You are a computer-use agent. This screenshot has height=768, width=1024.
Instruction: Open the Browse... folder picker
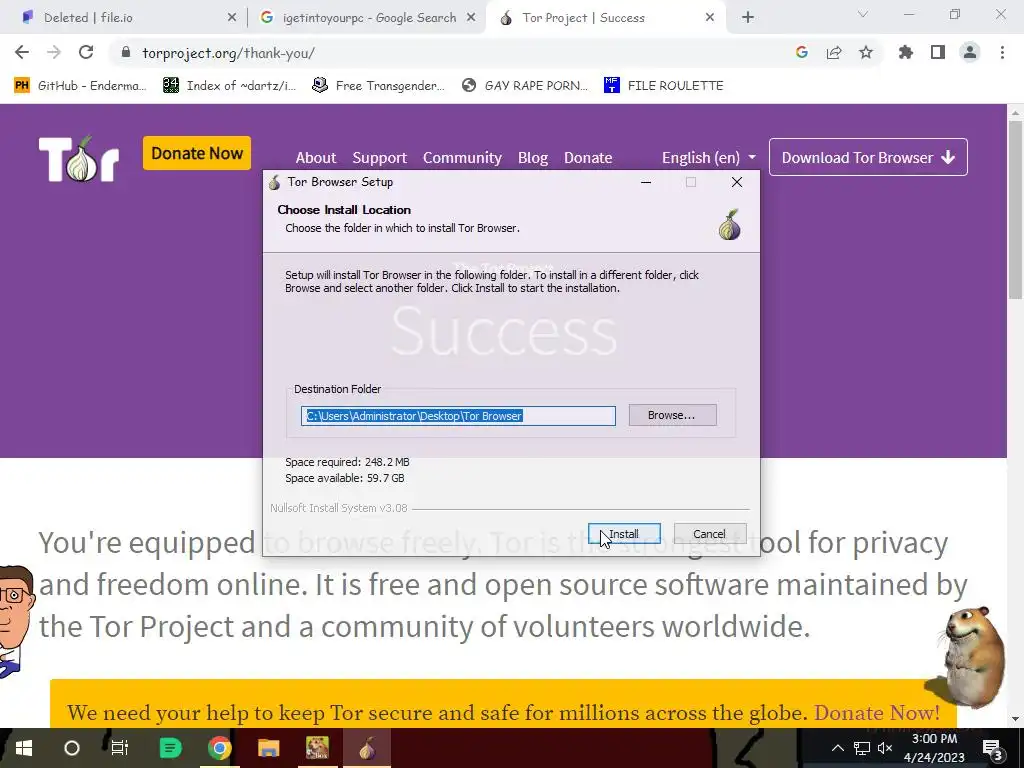(672, 415)
